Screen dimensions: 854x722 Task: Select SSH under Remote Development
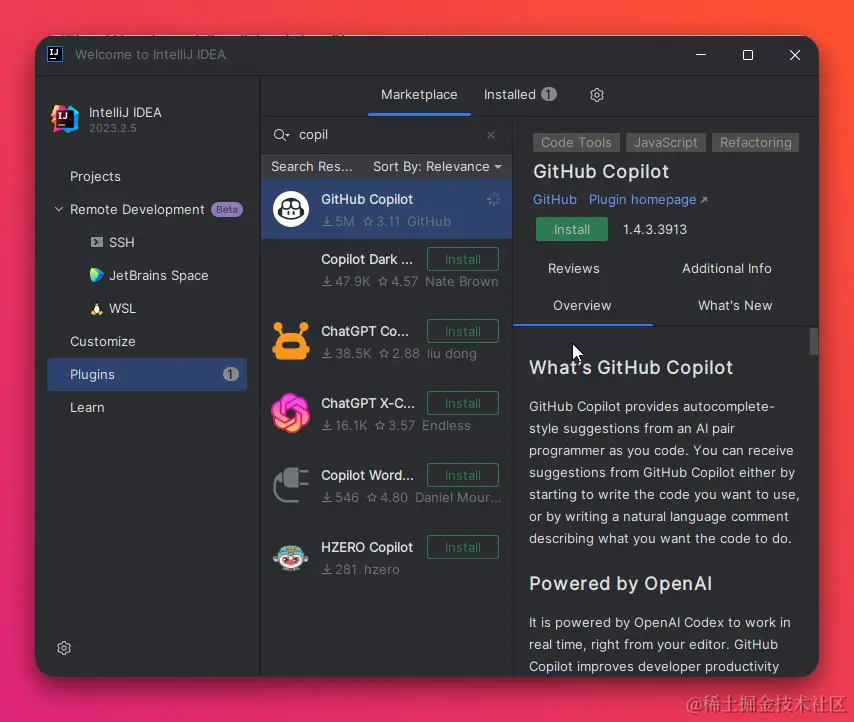[121, 242]
